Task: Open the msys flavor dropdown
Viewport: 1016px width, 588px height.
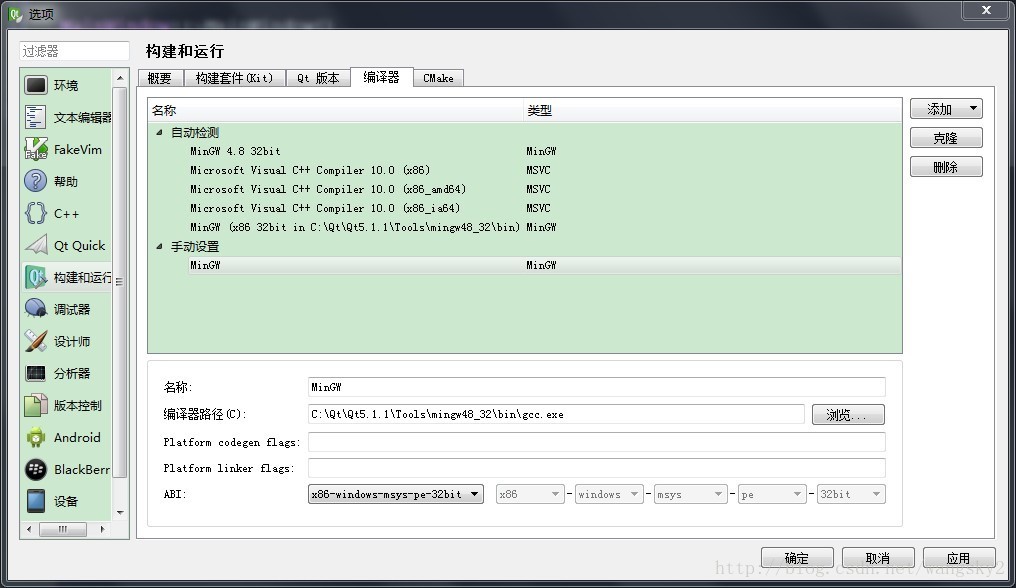Action: tap(689, 494)
